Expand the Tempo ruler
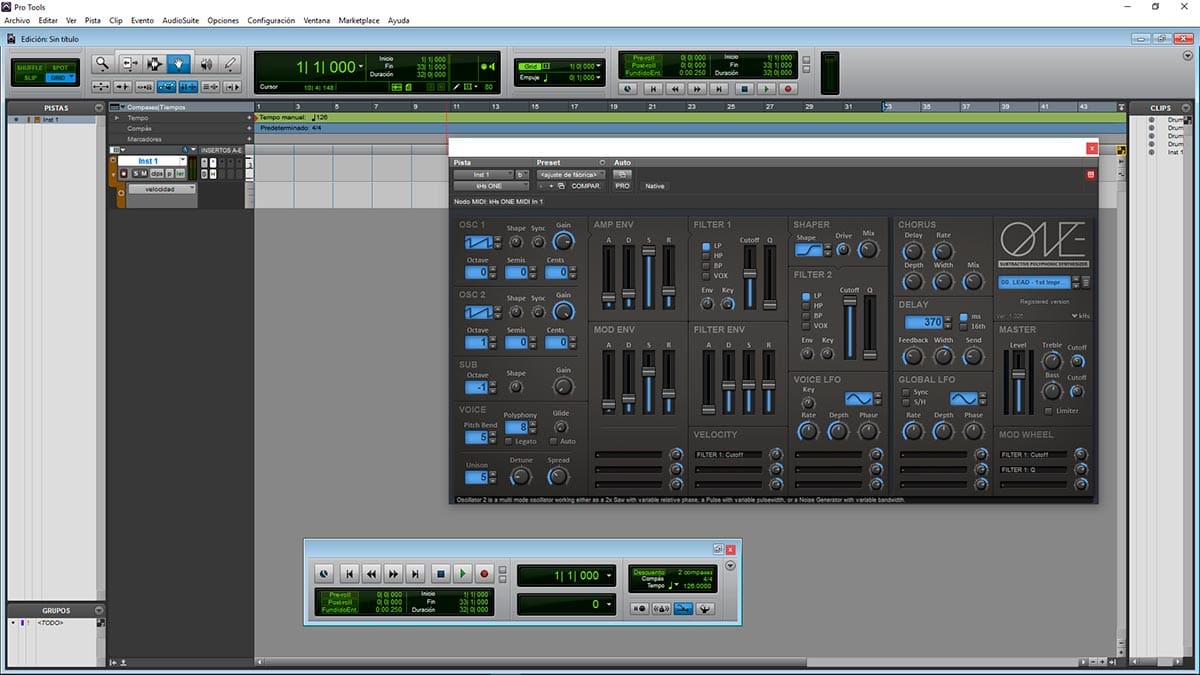1200x675 pixels. point(116,118)
